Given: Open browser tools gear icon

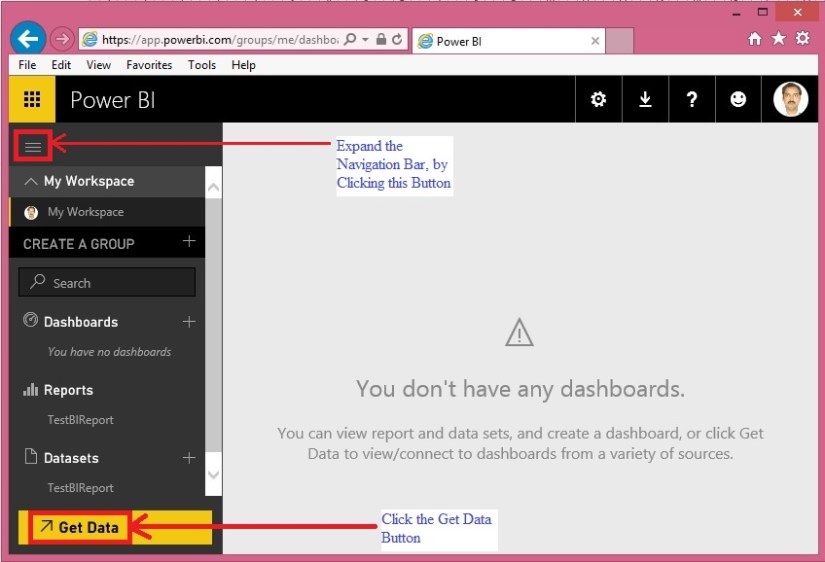Looking at the screenshot, I should click(x=802, y=38).
